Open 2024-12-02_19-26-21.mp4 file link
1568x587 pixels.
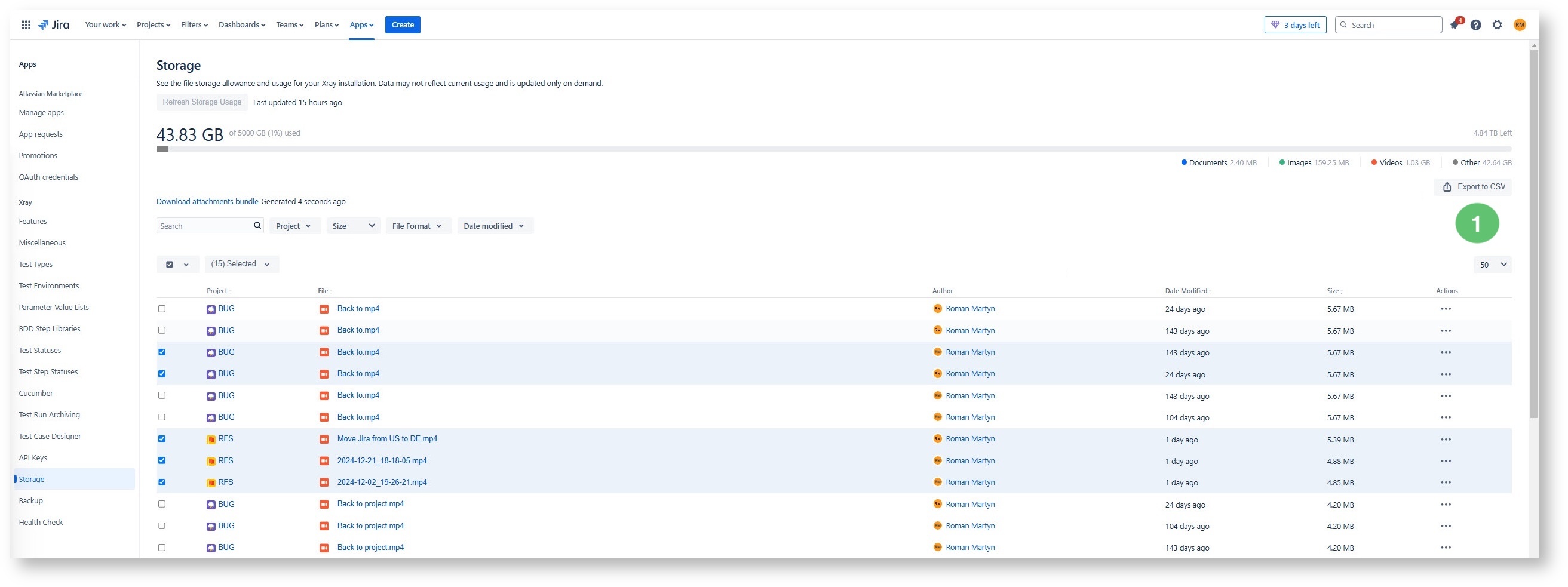(x=382, y=482)
